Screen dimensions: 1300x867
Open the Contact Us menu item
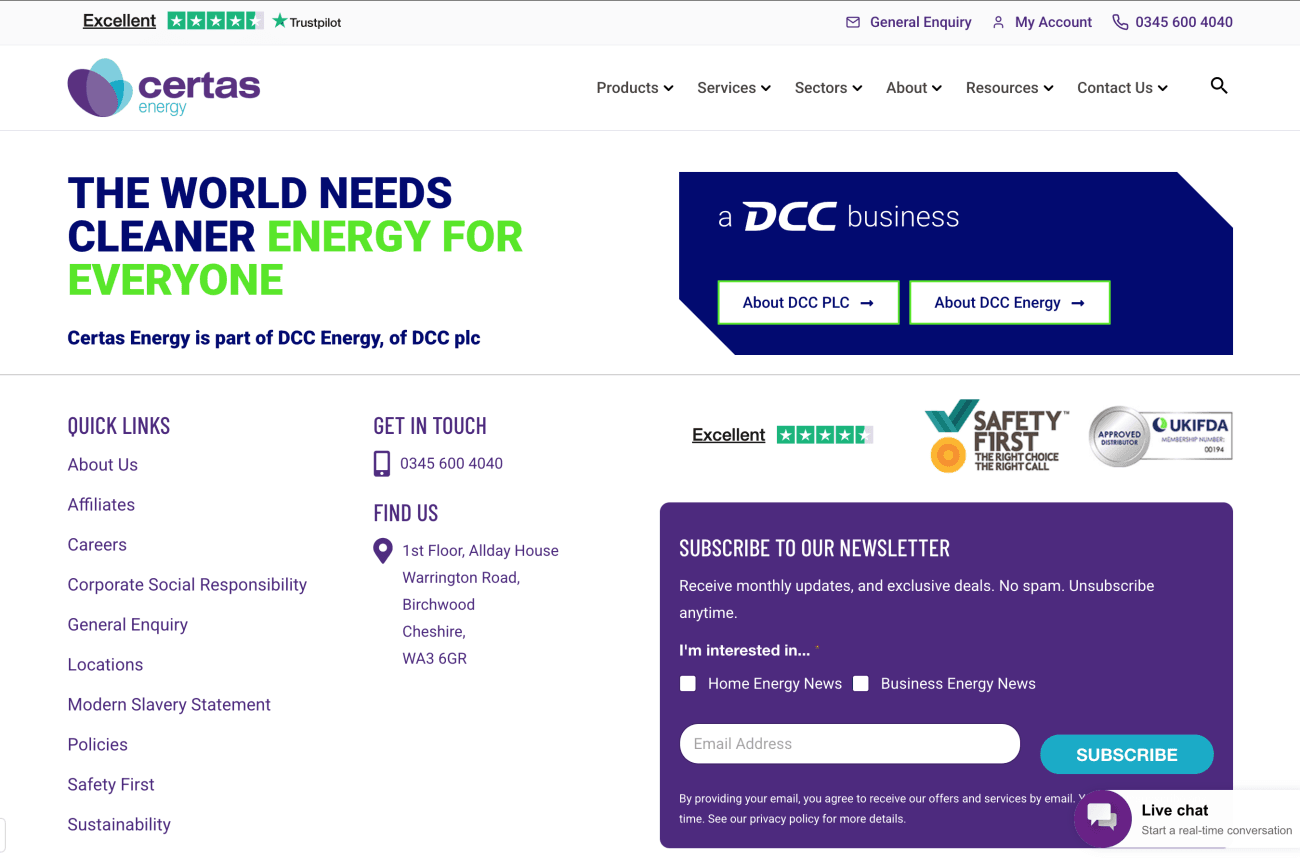pos(1121,88)
